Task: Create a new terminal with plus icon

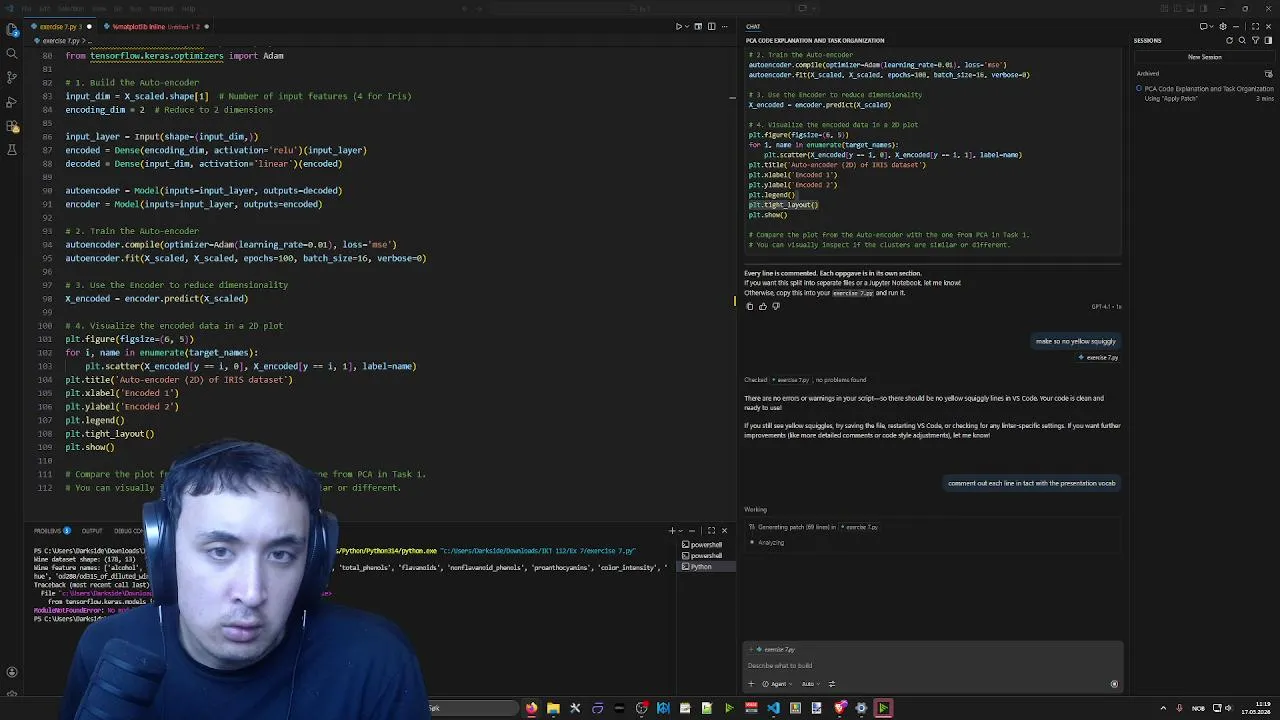Action: (672, 531)
